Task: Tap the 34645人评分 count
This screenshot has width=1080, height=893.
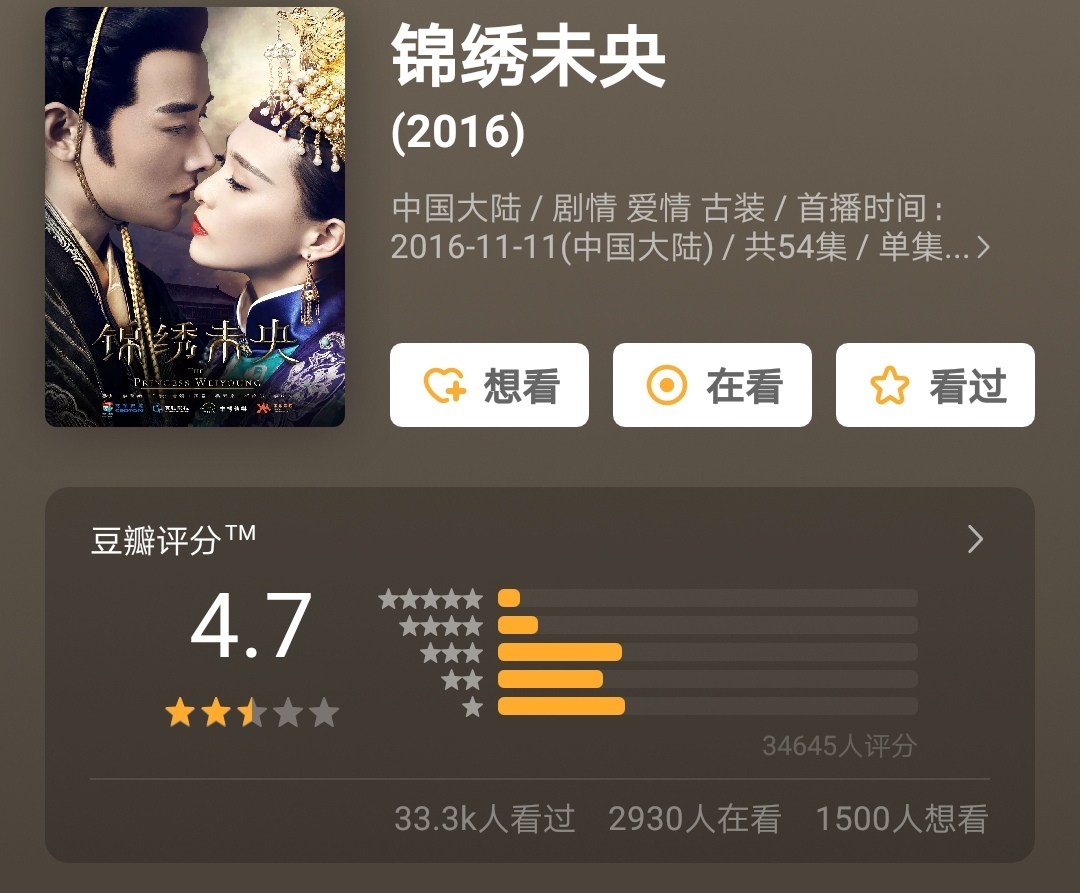Action: 839,746
